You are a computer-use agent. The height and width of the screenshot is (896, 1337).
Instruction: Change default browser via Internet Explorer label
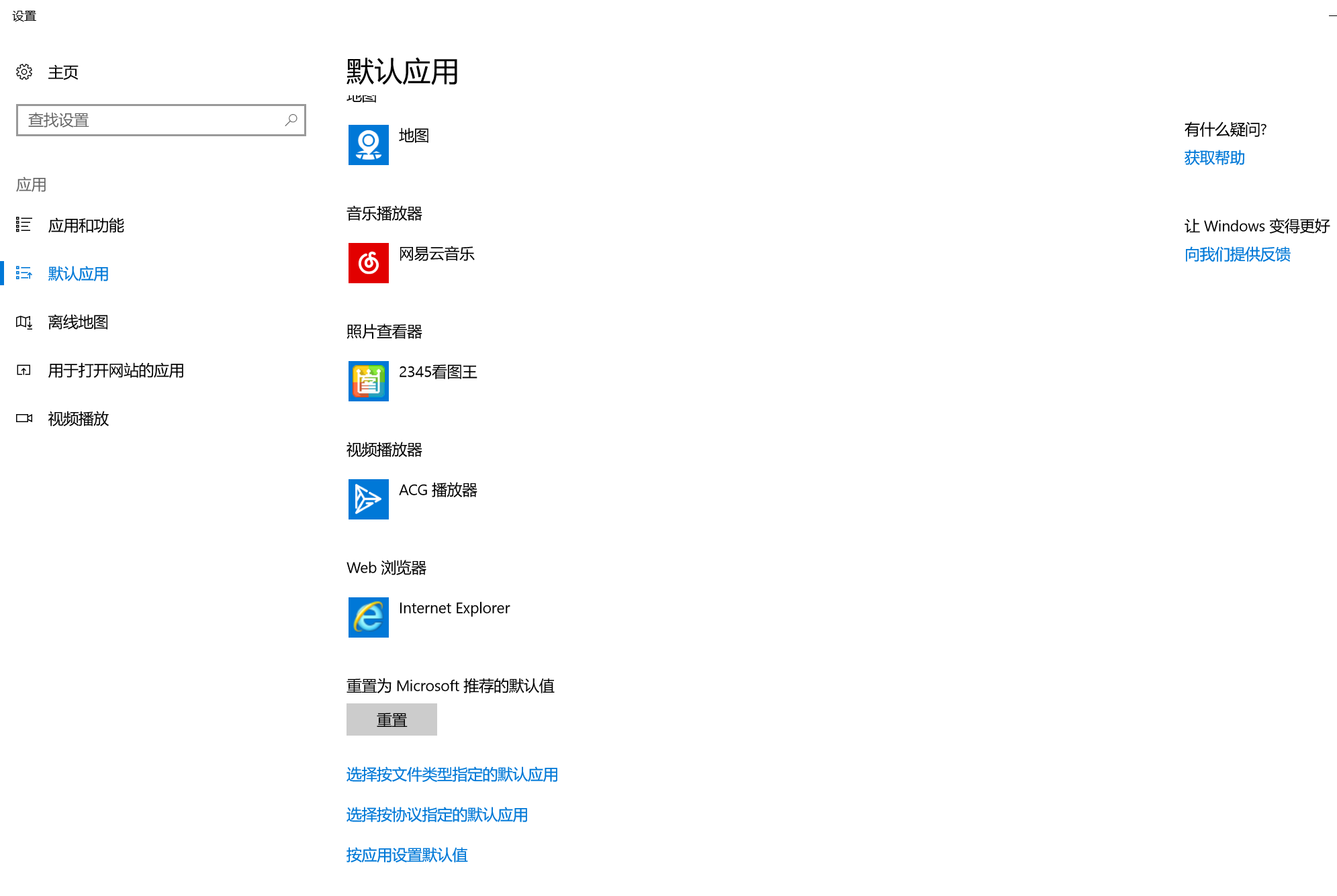point(454,608)
